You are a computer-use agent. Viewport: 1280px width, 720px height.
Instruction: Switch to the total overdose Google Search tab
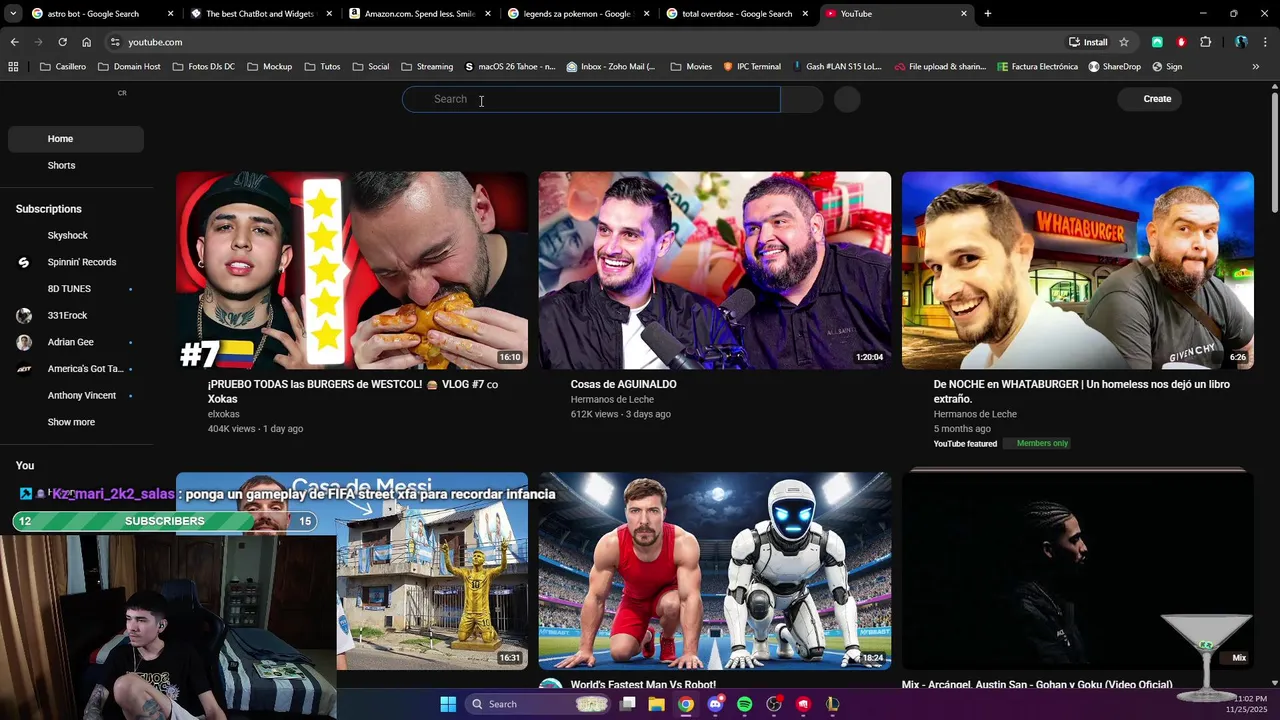[x=736, y=14]
